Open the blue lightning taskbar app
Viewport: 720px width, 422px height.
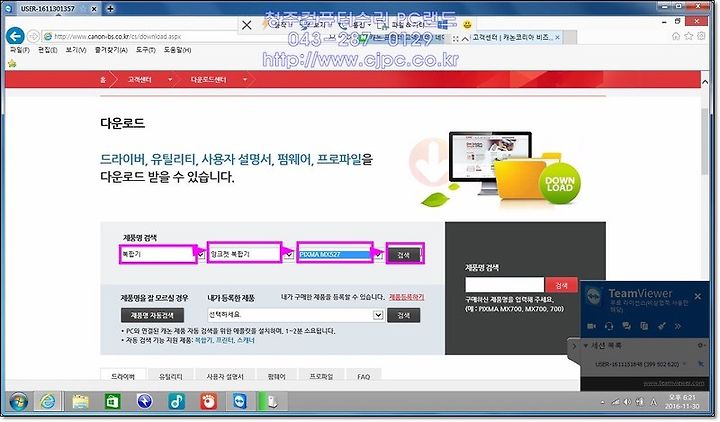click(145, 402)
